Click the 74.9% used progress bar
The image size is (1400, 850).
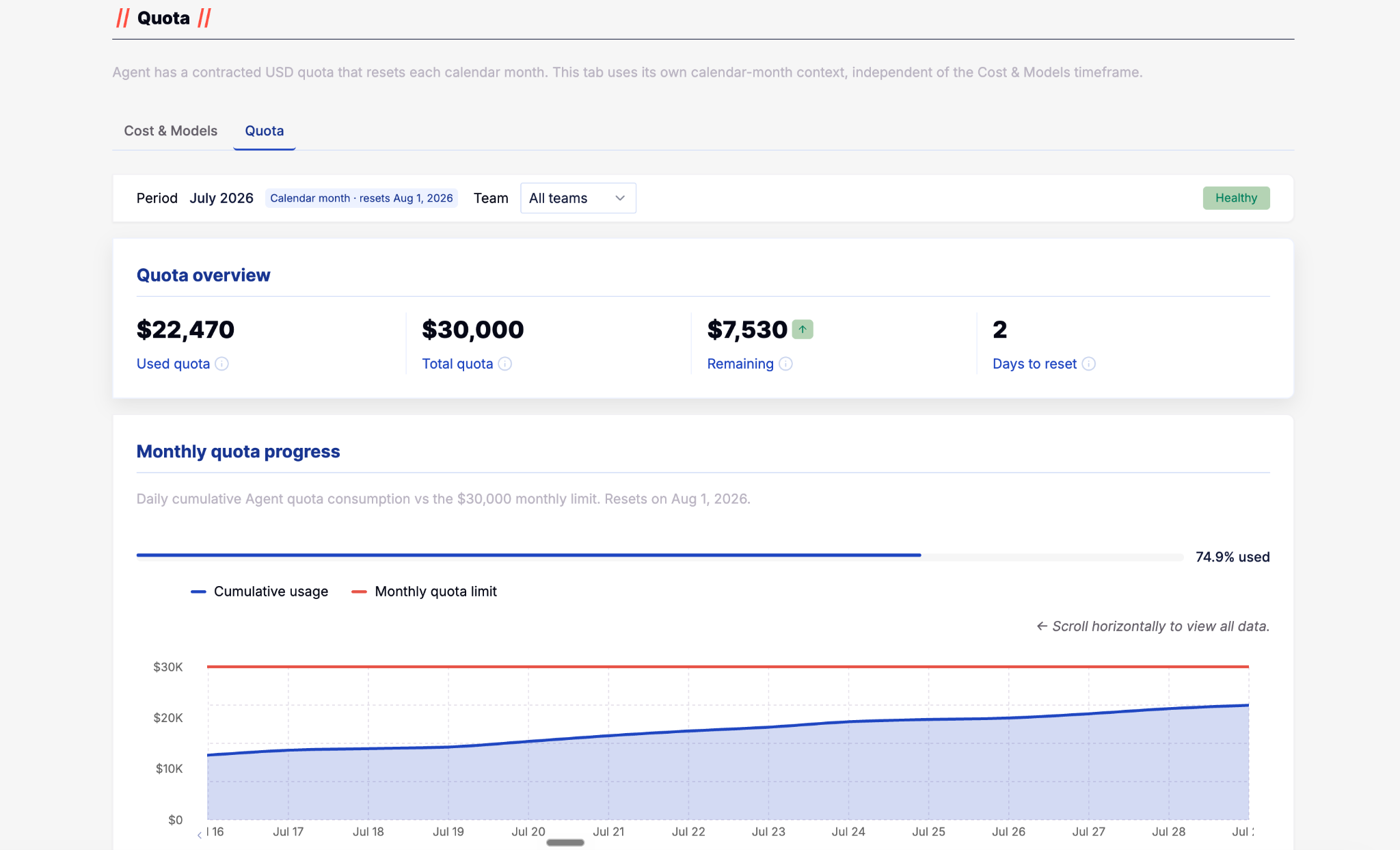click(660, 556)
